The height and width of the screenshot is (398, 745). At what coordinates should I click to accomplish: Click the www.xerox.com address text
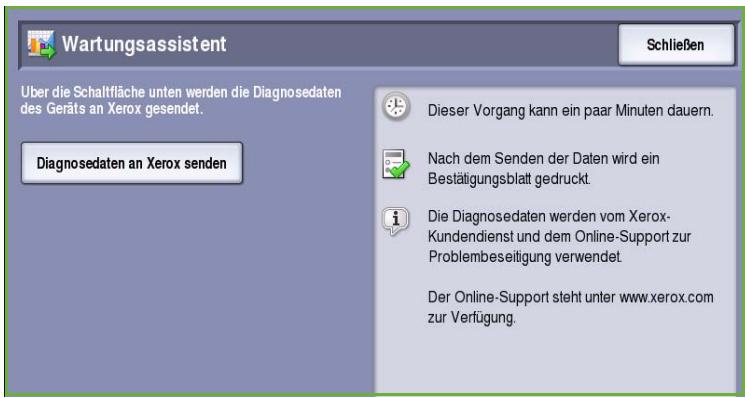[666, 297]
